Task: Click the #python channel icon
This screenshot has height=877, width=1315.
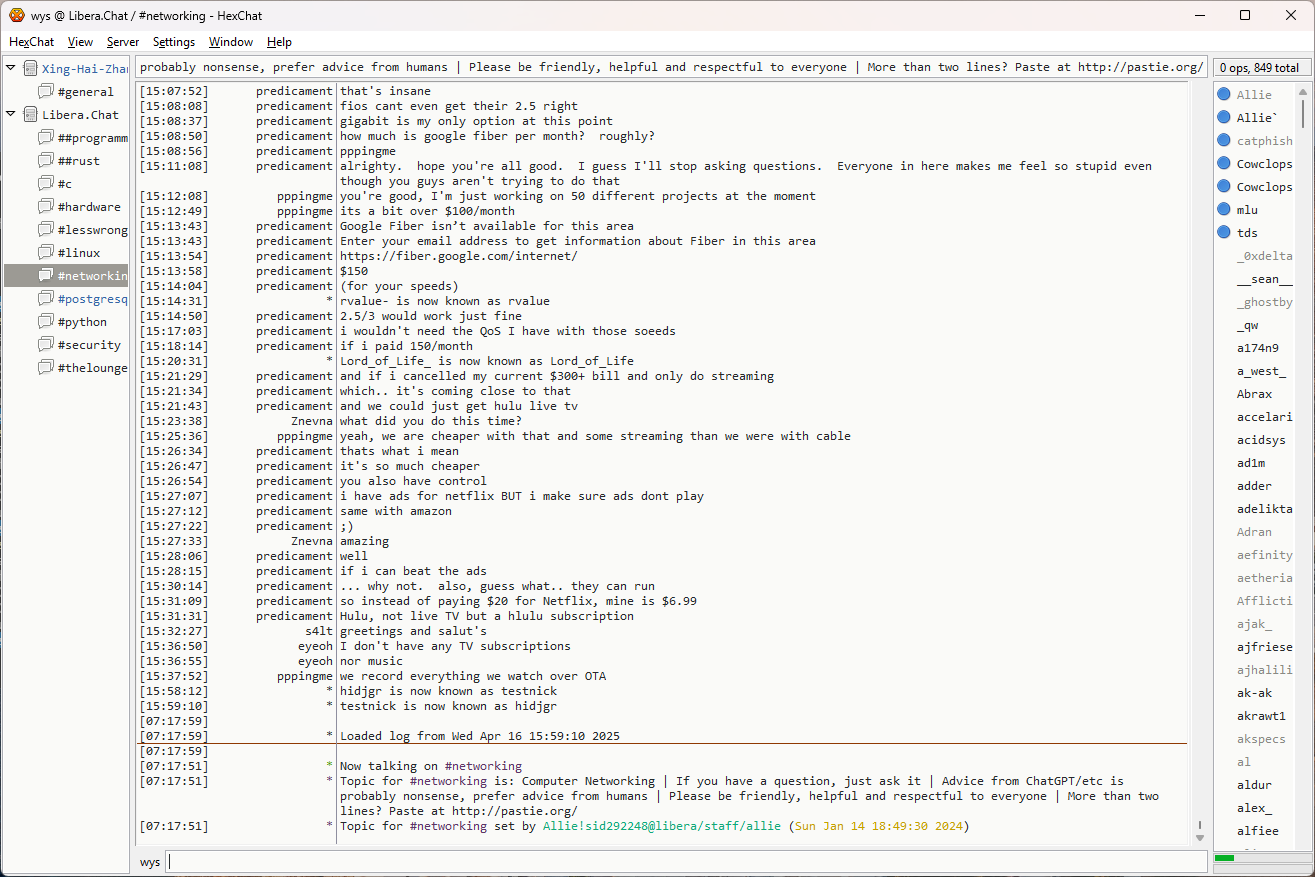Action: [45, 322]
